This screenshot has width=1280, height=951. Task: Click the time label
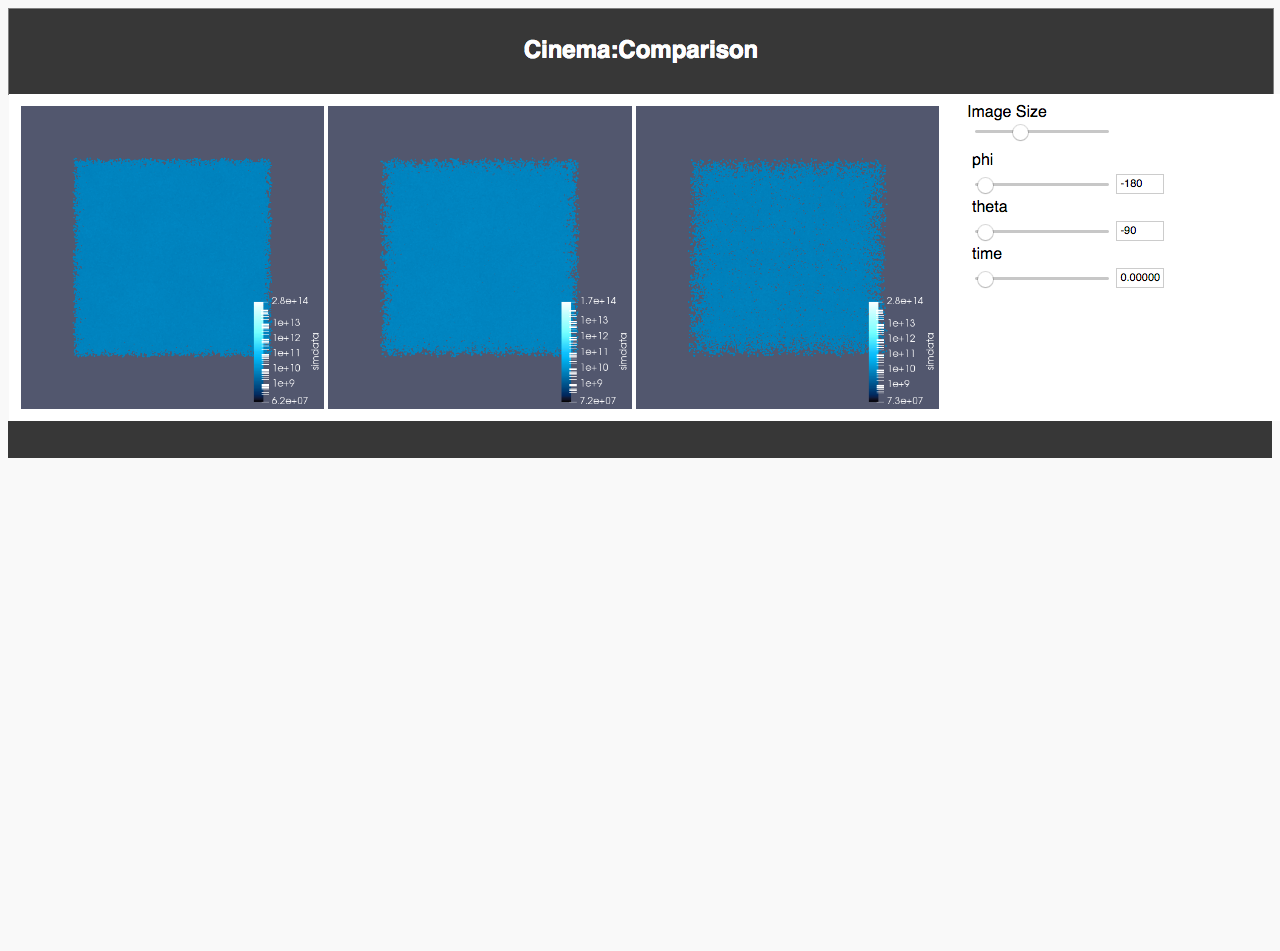tap(987, 253)
